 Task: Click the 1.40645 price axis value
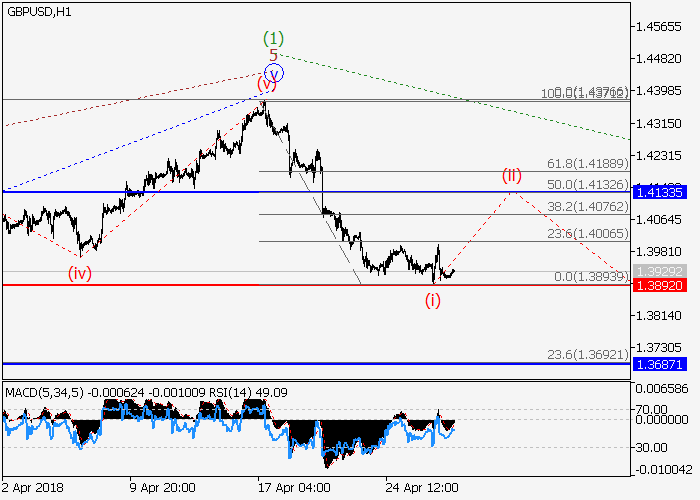tap(658, 220)
